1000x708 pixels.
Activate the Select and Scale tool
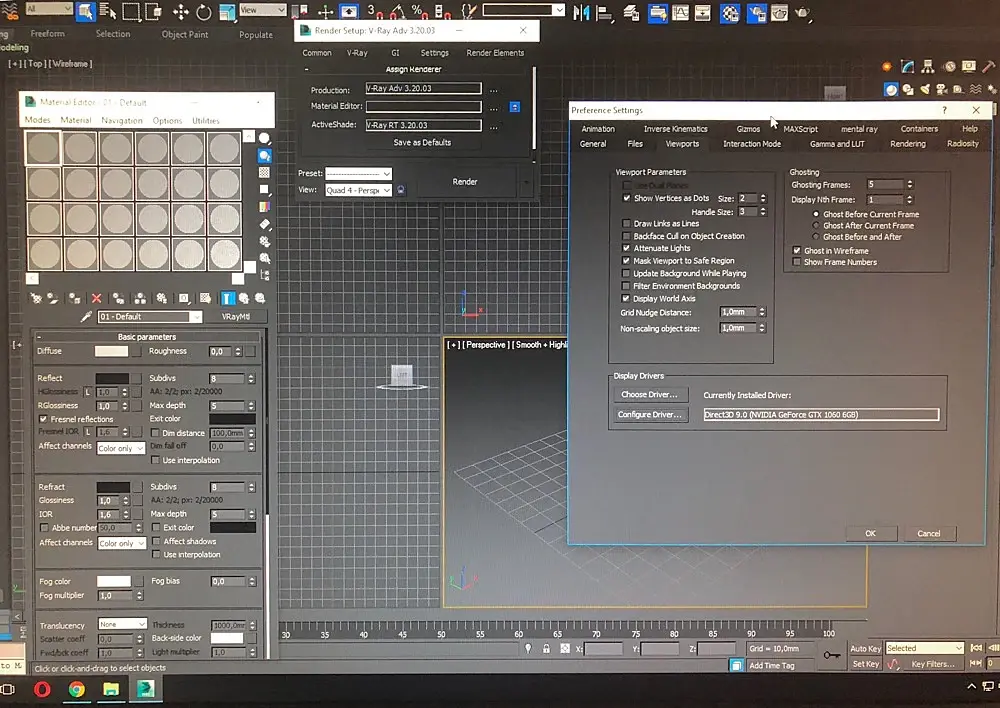pos(226,11)
